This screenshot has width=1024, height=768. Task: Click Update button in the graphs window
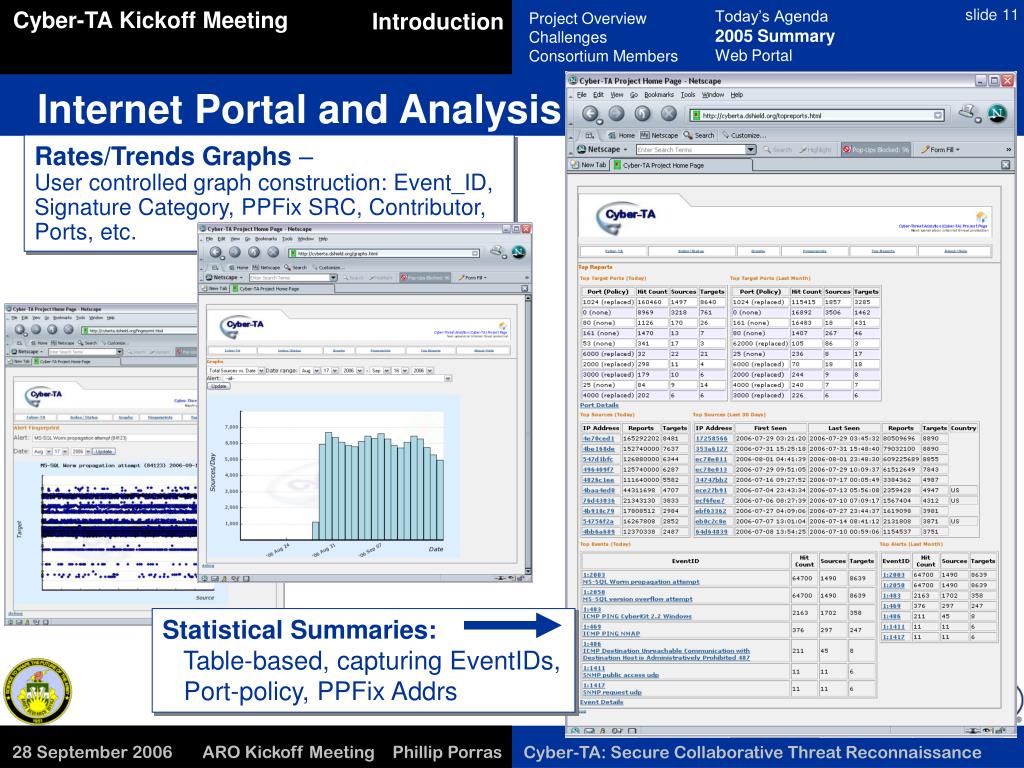coord(219,386)
